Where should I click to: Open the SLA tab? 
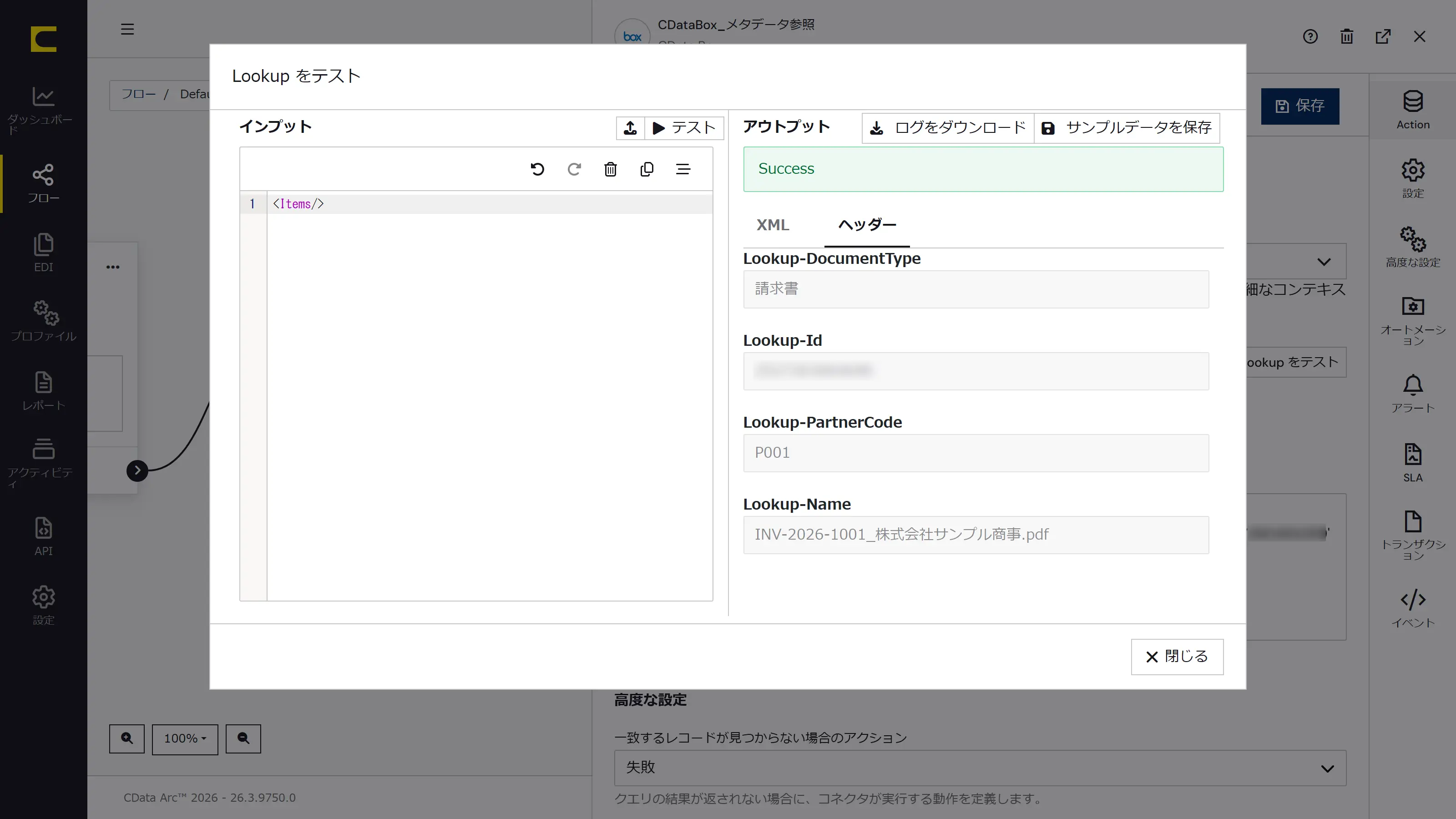pos(1412,462)
